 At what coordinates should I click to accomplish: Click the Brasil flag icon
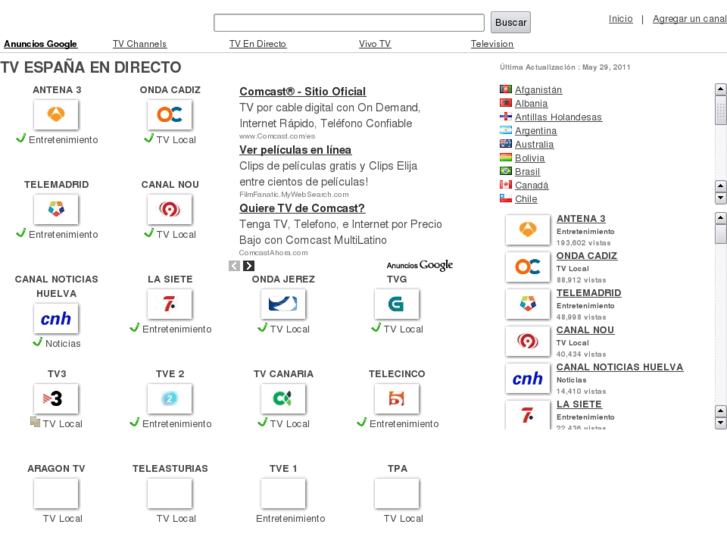(x=506, y=171)
